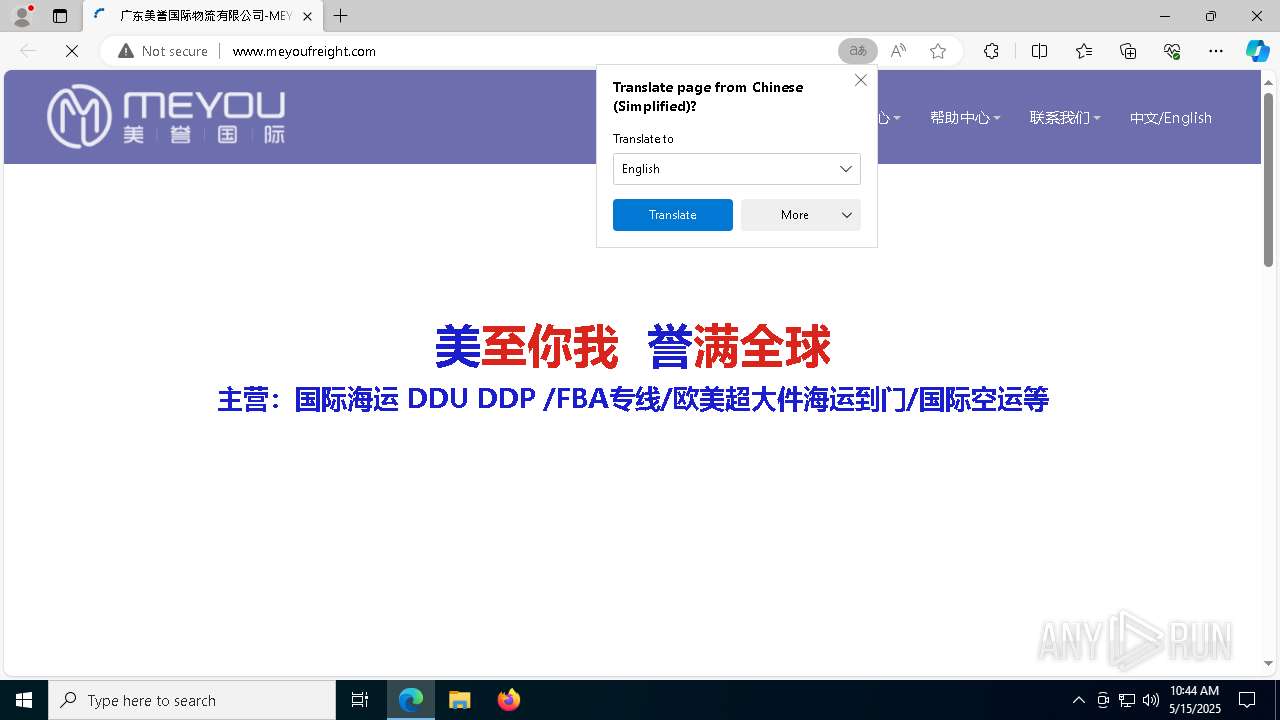Expand the 帮助中心 menu
This screenshot has height=720, width=1280.
pos(965,118)
